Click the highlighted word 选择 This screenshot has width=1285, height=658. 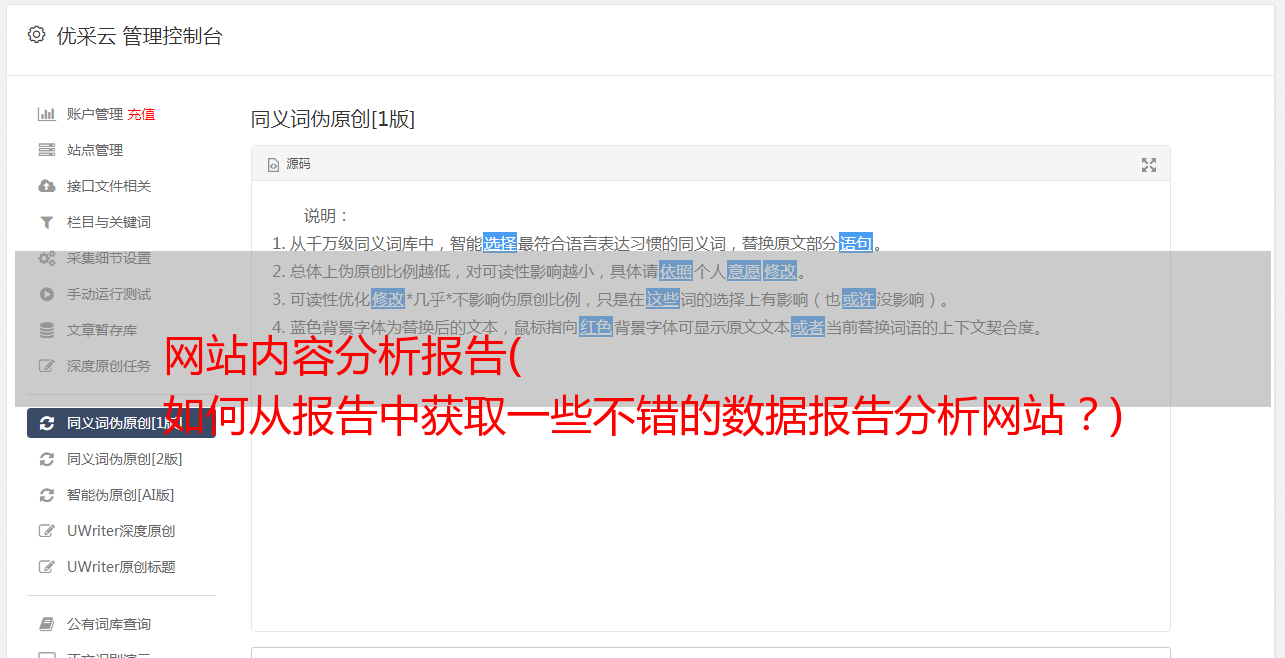click(x=500, y=243)
